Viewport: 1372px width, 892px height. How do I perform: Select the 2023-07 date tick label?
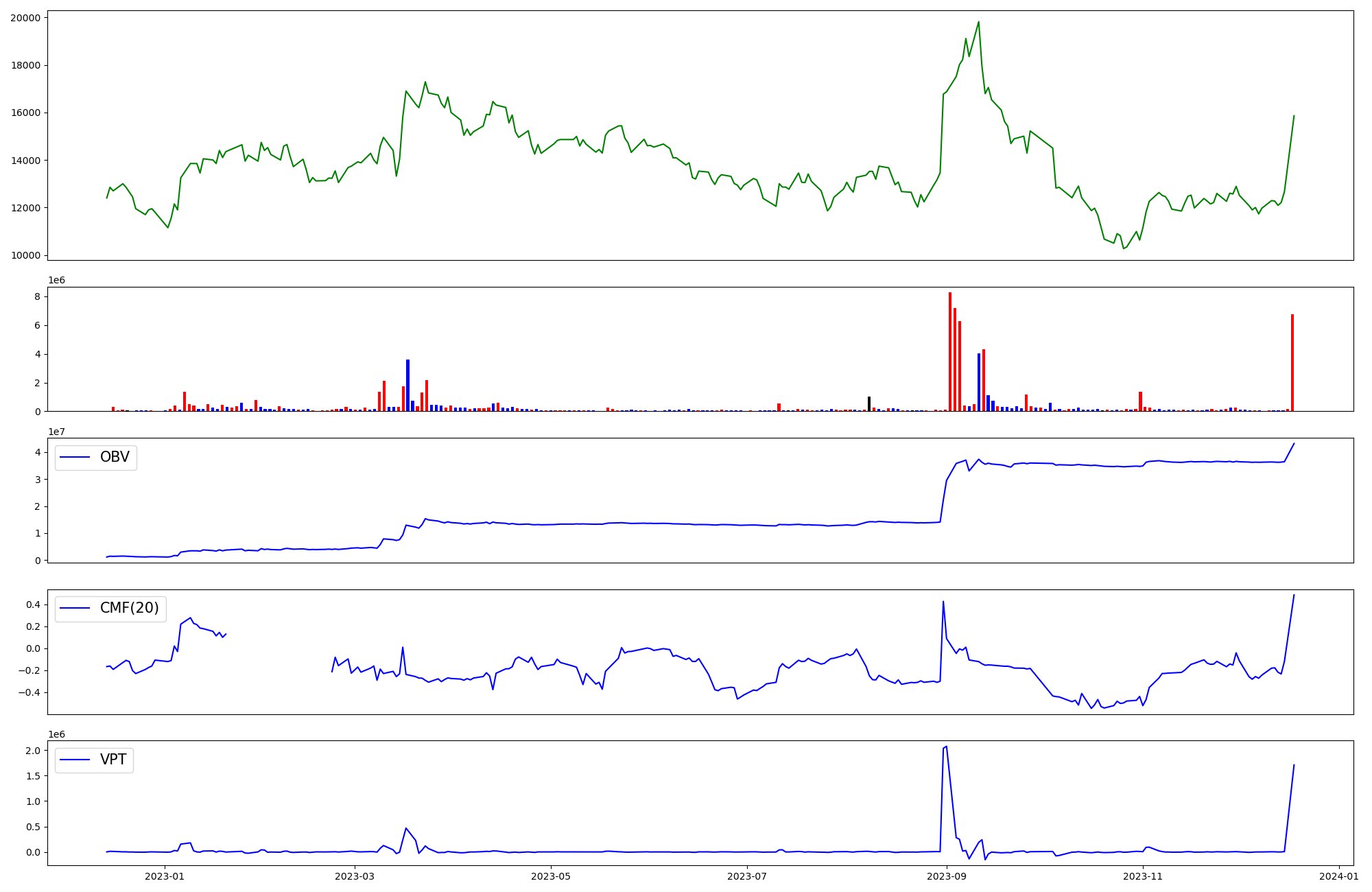pyautogui.click(x=747, y=876)
